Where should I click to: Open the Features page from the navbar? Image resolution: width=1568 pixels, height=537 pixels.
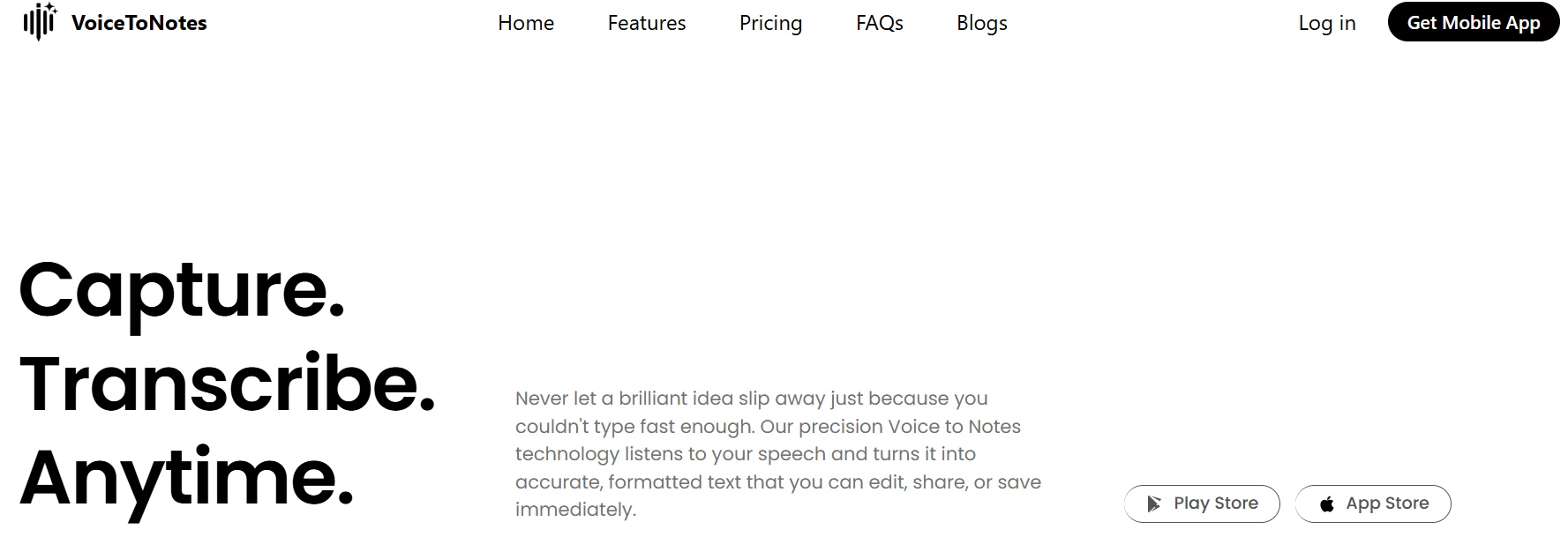646,23
